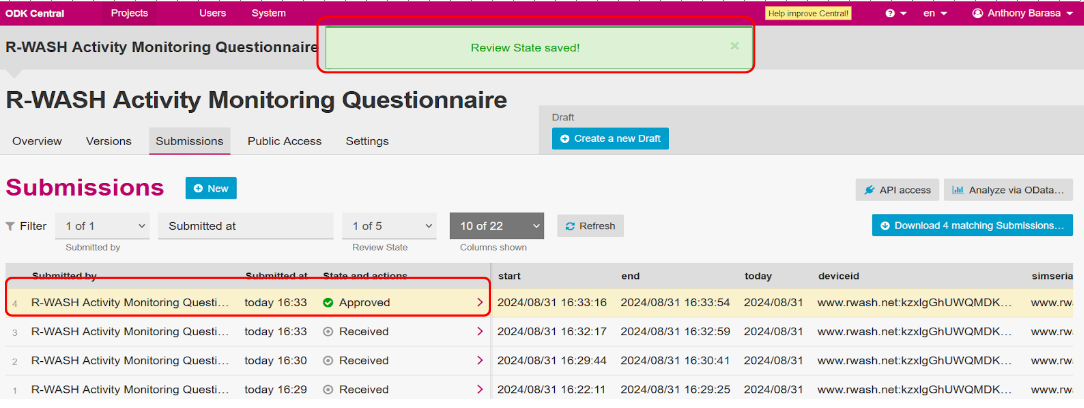The image size is (1084, 408).
Task: Click Download 4 matching Submissions button
Action: [972, 225]
